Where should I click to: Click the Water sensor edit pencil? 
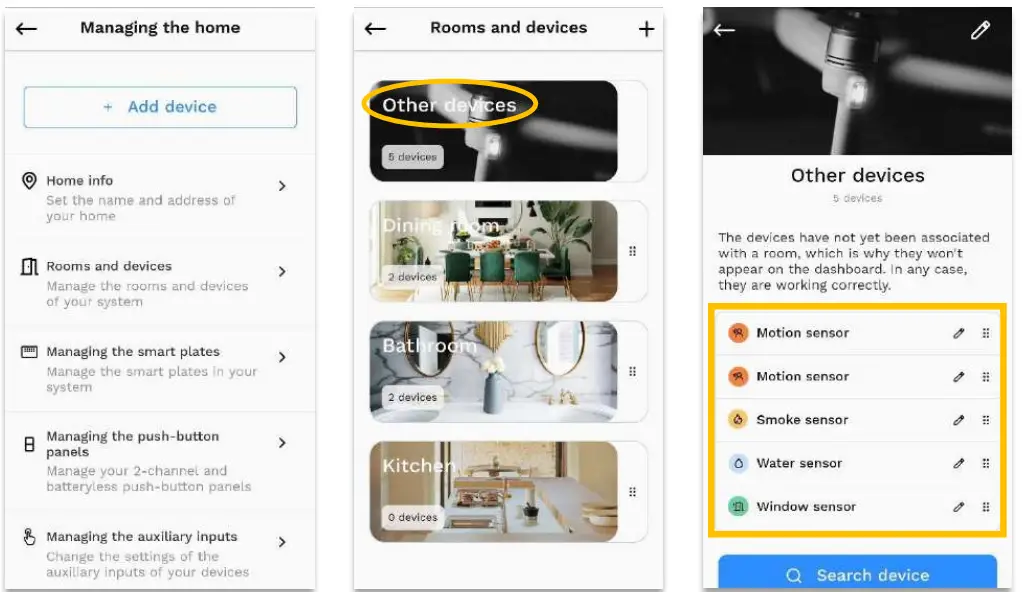(x=958, y=464)
